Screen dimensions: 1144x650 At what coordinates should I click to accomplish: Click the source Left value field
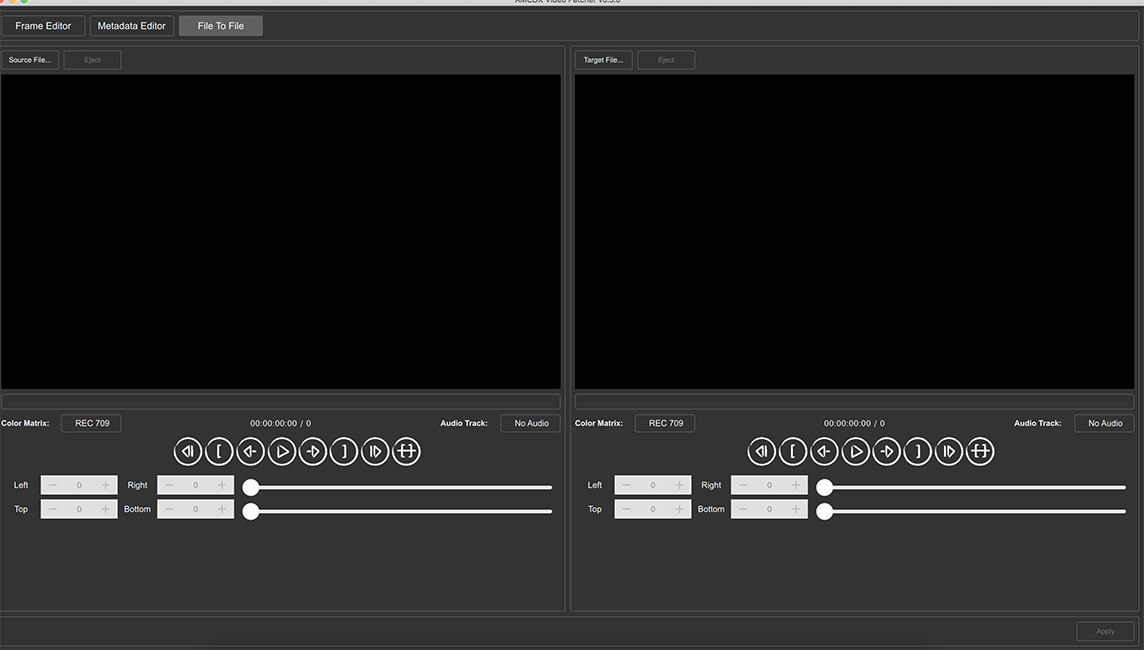click(79, 485)
